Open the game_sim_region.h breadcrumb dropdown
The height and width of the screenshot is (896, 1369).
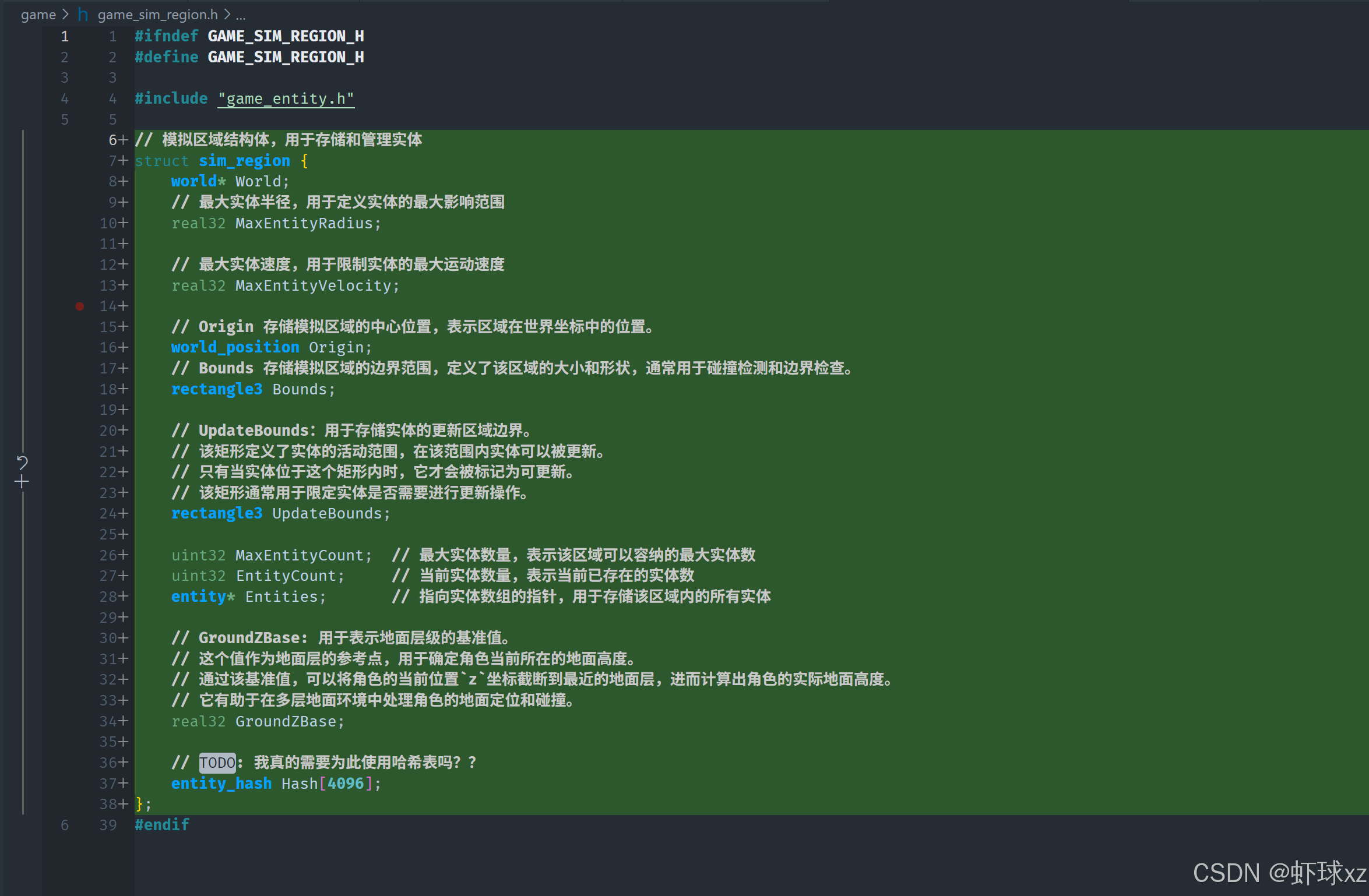tap(157, 15)
